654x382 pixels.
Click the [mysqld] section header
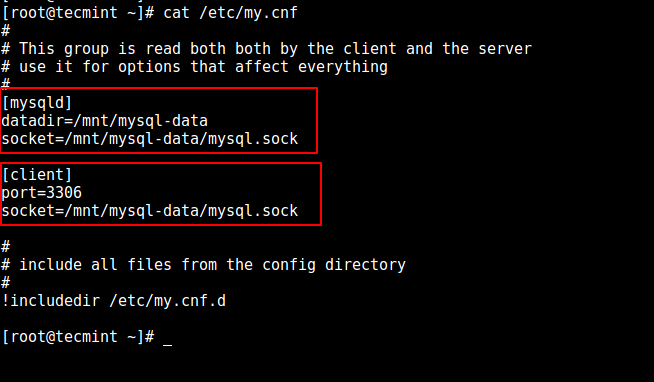coord(37,103)
